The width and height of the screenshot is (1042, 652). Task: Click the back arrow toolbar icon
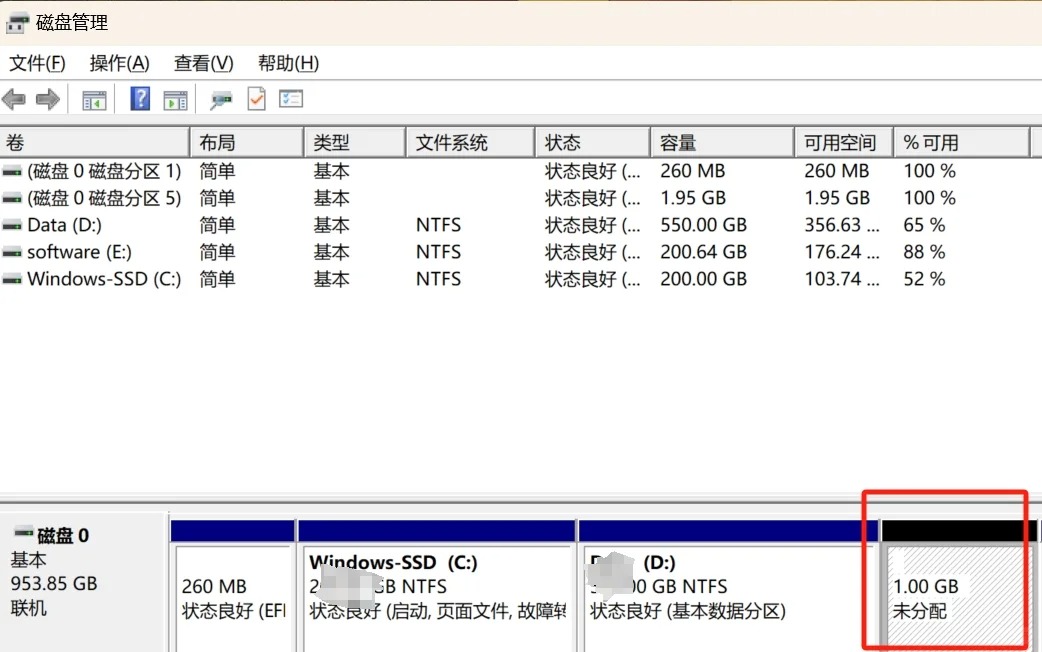14,99
